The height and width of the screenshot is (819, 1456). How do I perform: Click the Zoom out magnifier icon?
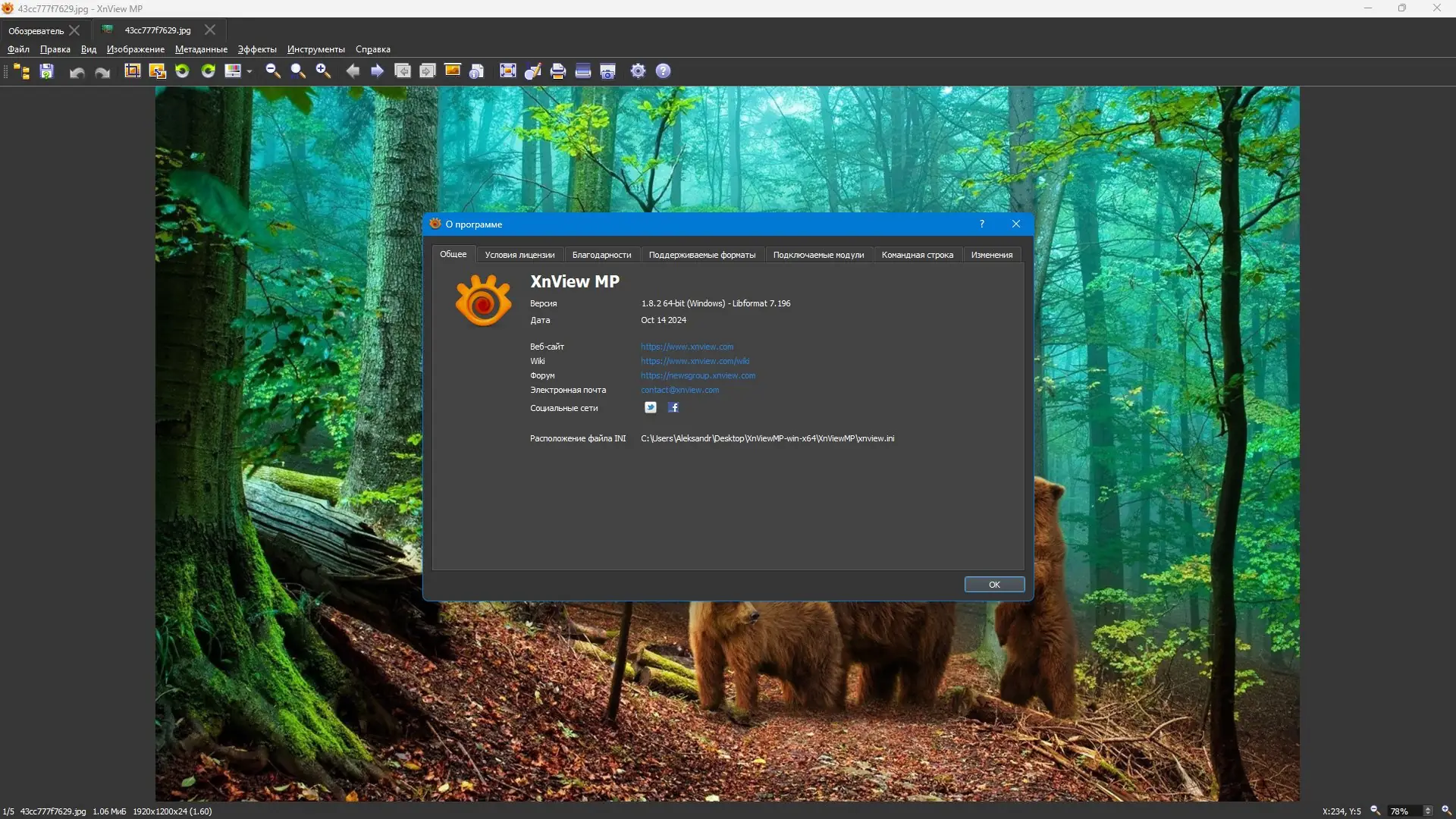273,71
